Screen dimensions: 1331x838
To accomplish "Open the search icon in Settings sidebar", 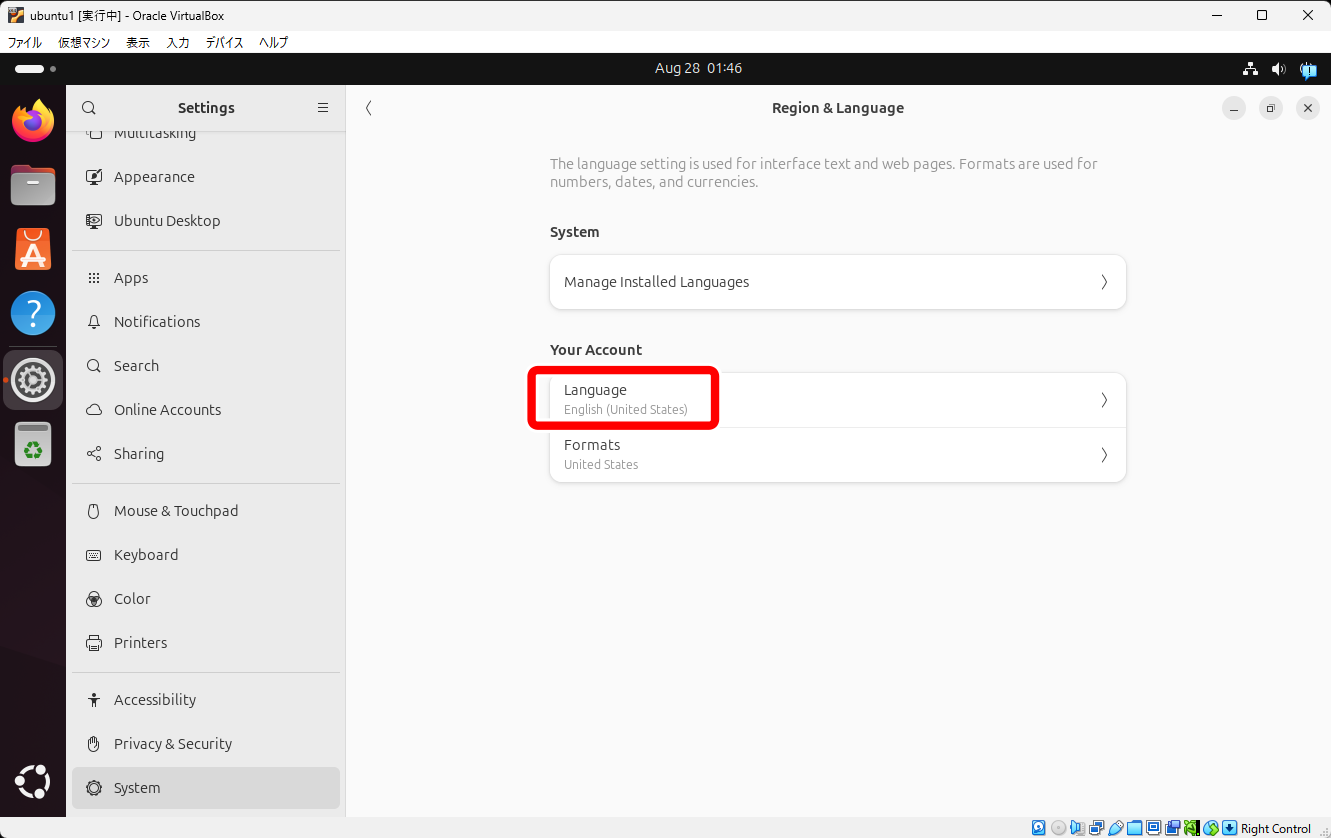I will 89,108.
